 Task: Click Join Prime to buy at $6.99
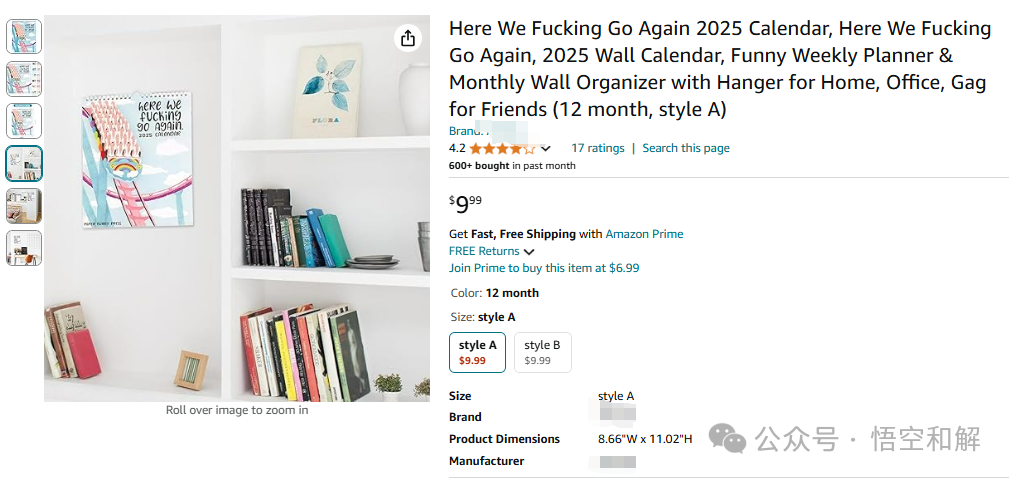click(x=543, y=268)
